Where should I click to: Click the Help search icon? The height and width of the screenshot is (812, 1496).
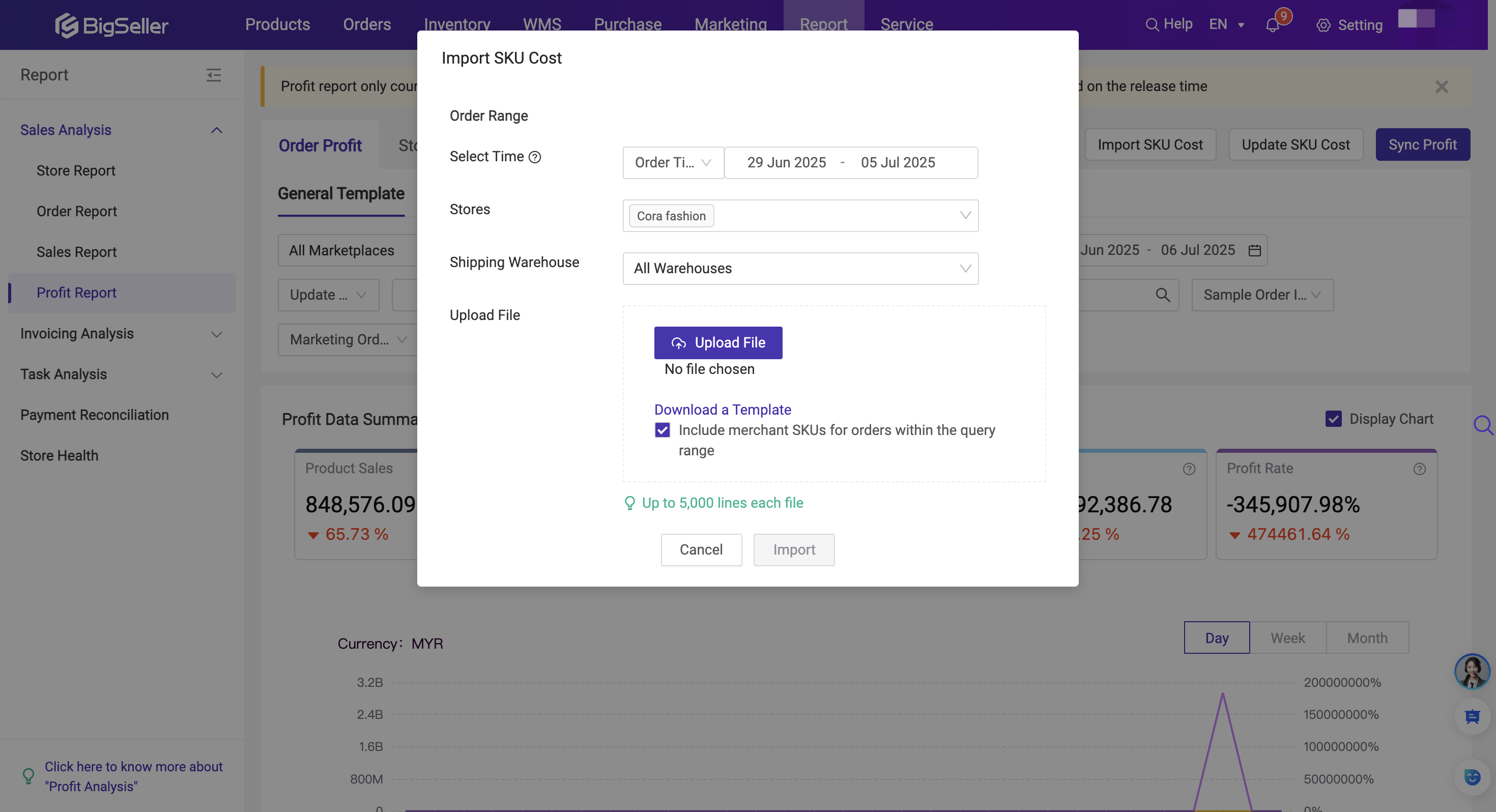pos(1152,25)
